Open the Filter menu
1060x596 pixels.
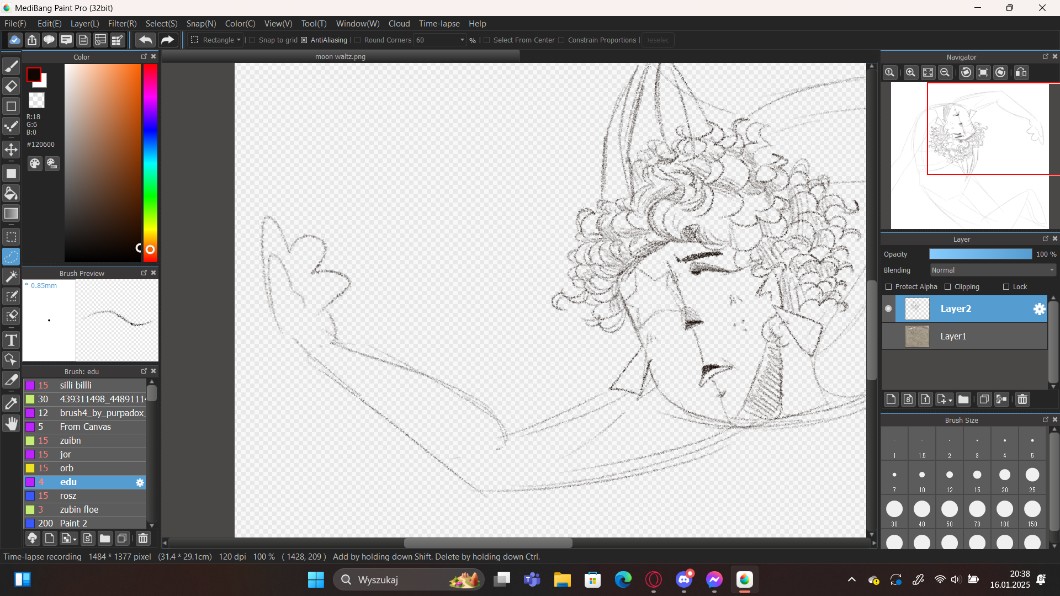click(122, 23)
